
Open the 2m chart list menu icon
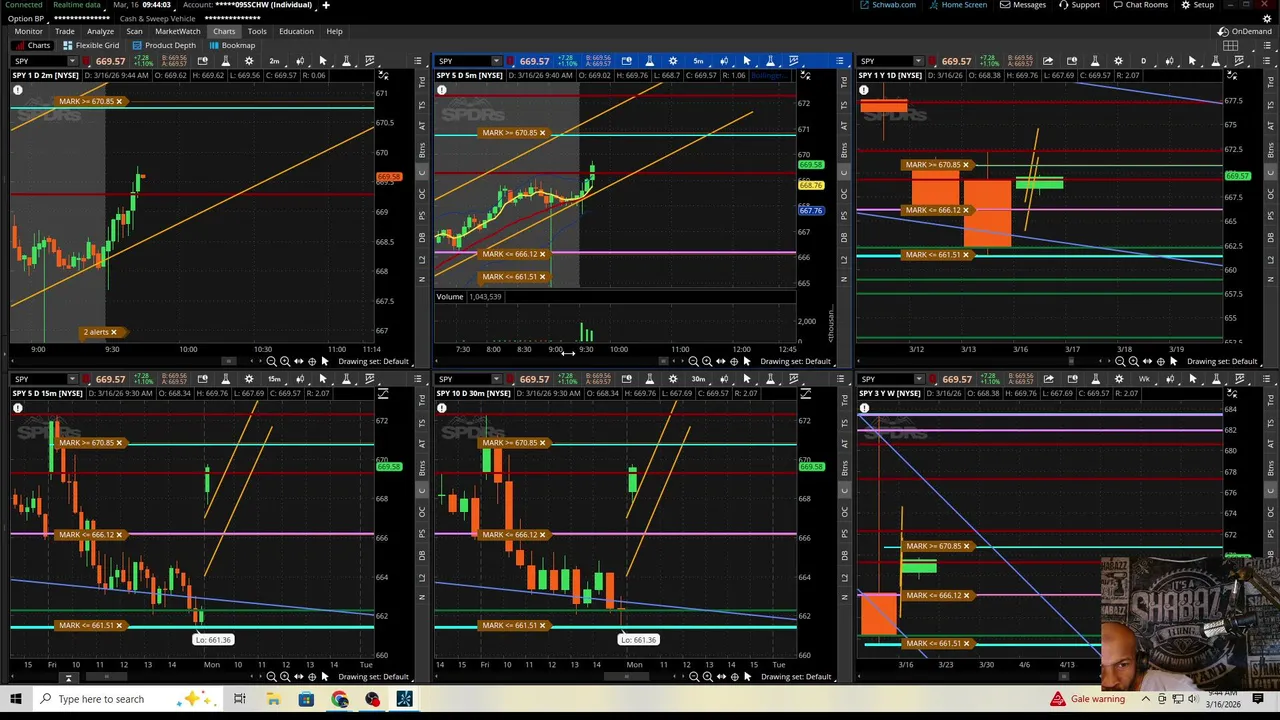(418, 61)
